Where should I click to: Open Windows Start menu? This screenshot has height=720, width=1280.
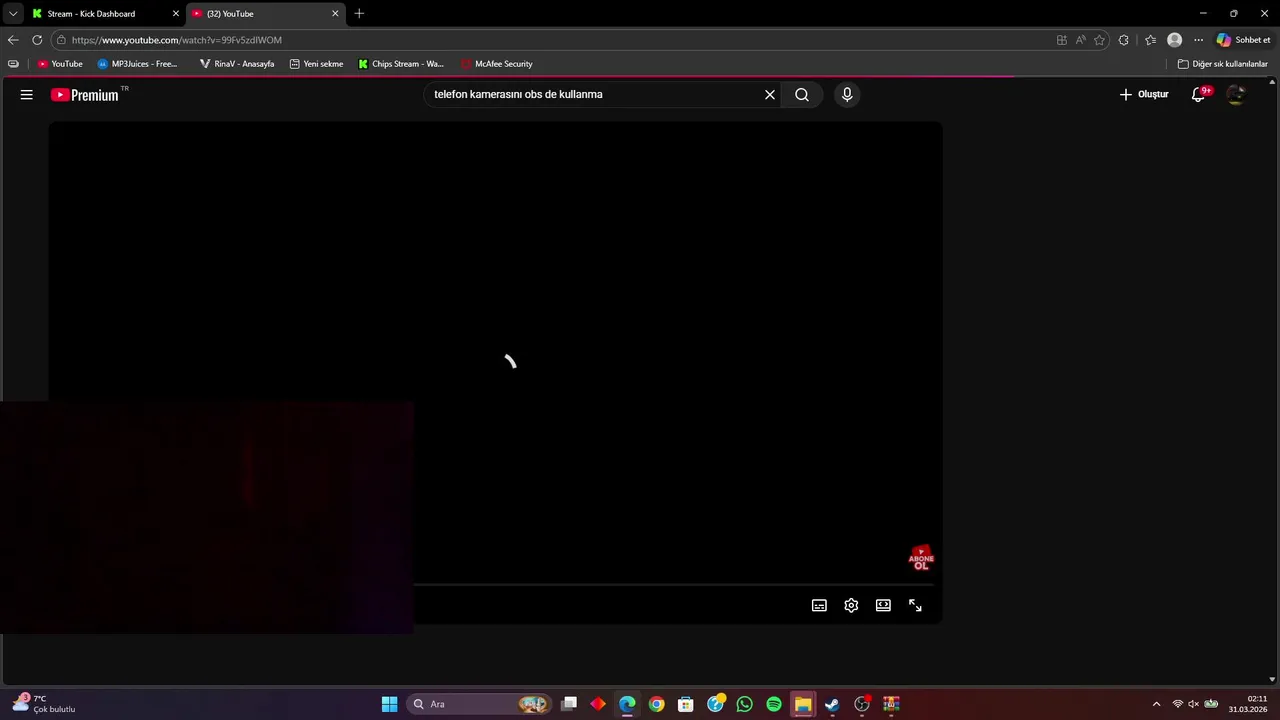pyautogui.click(x=389, y=704)
